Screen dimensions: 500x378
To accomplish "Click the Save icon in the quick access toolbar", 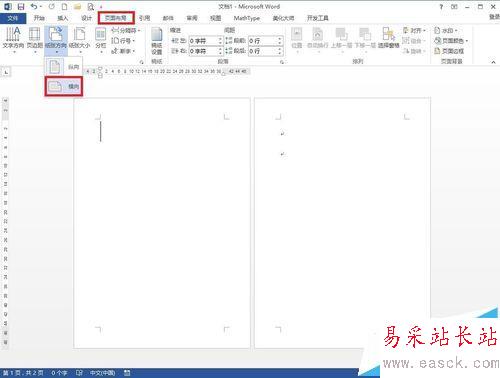I will coord(21,6).
